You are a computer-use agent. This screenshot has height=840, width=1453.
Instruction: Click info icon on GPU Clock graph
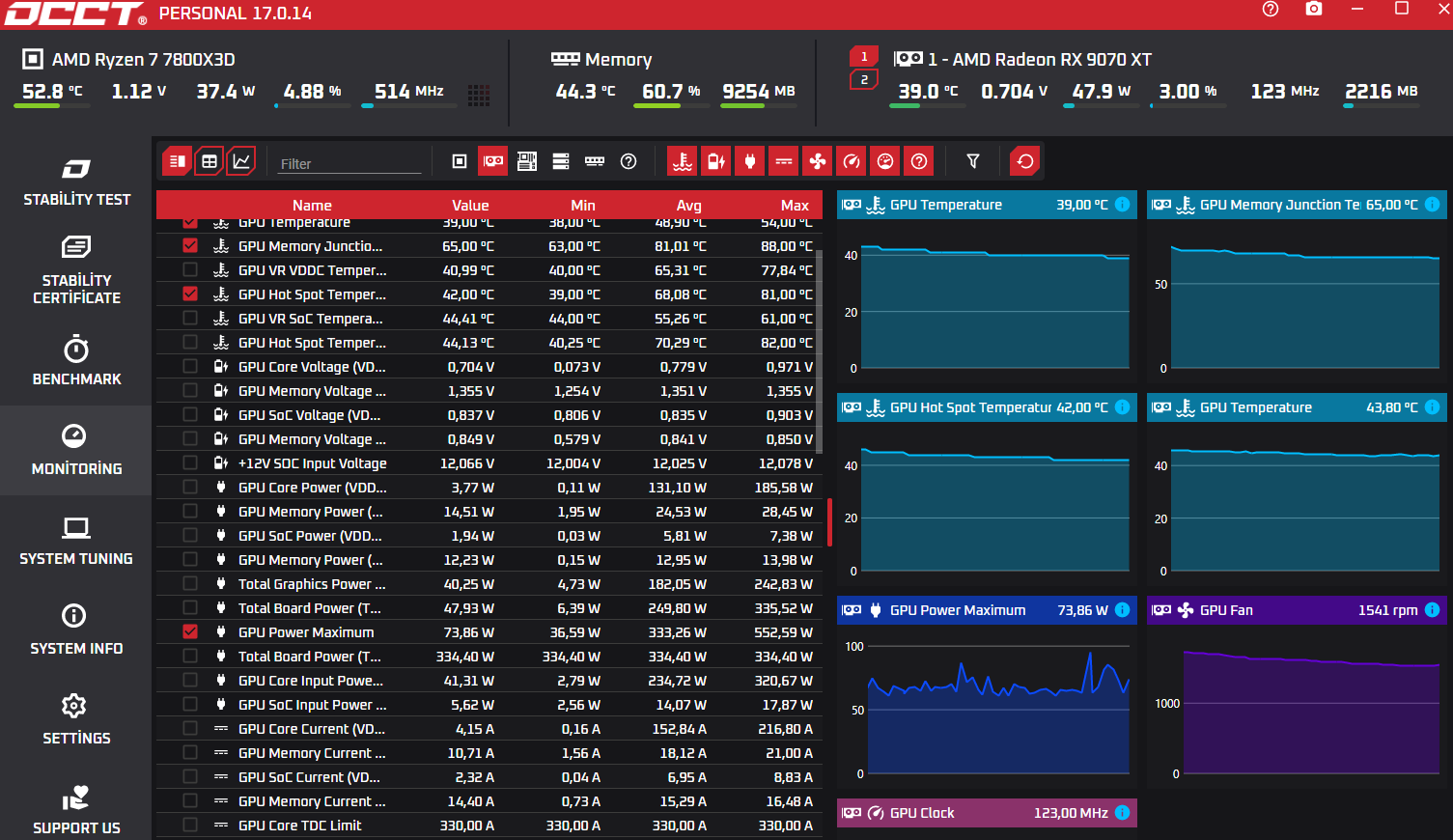pos(1123,813)
